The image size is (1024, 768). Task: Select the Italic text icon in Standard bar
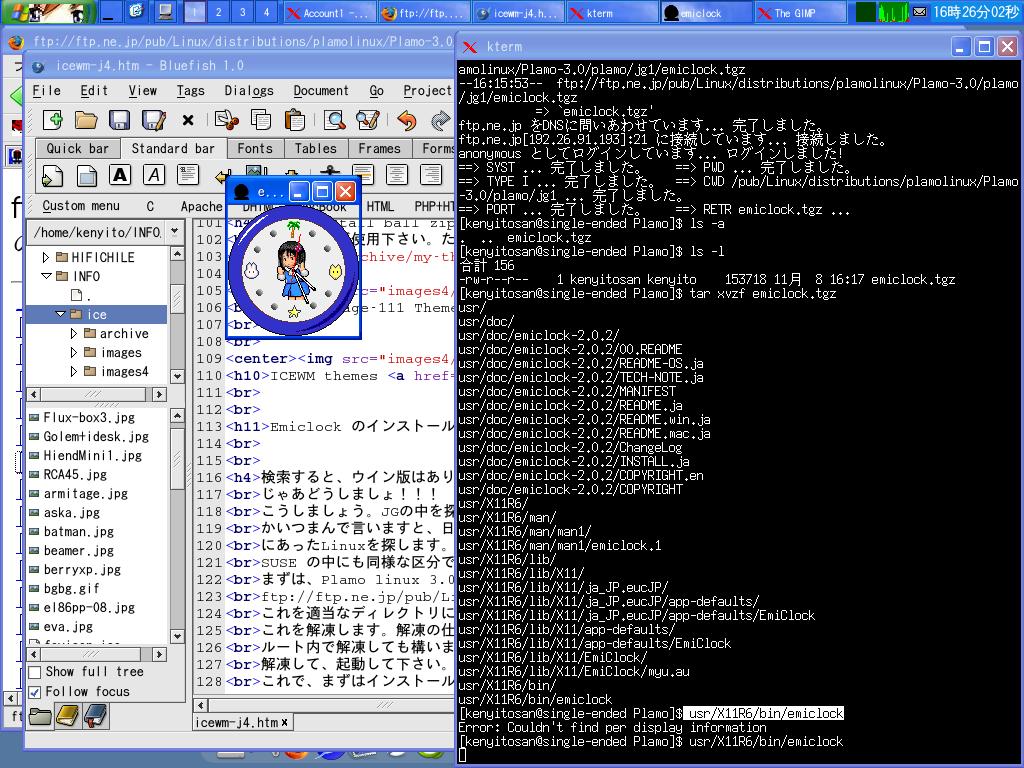tap(153, 172)
